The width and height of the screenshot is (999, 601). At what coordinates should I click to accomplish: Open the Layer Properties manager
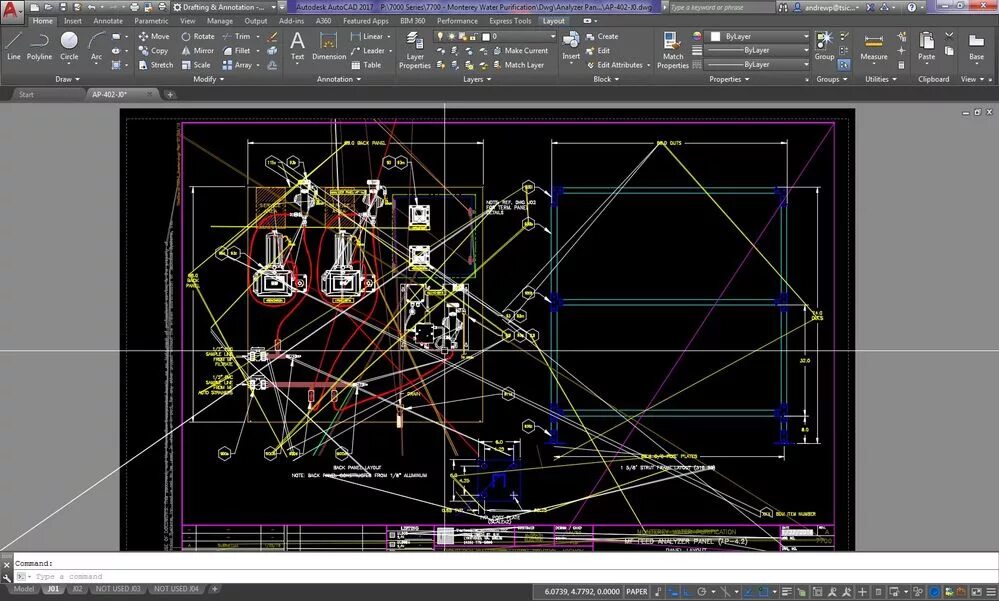tap(415, 50)
